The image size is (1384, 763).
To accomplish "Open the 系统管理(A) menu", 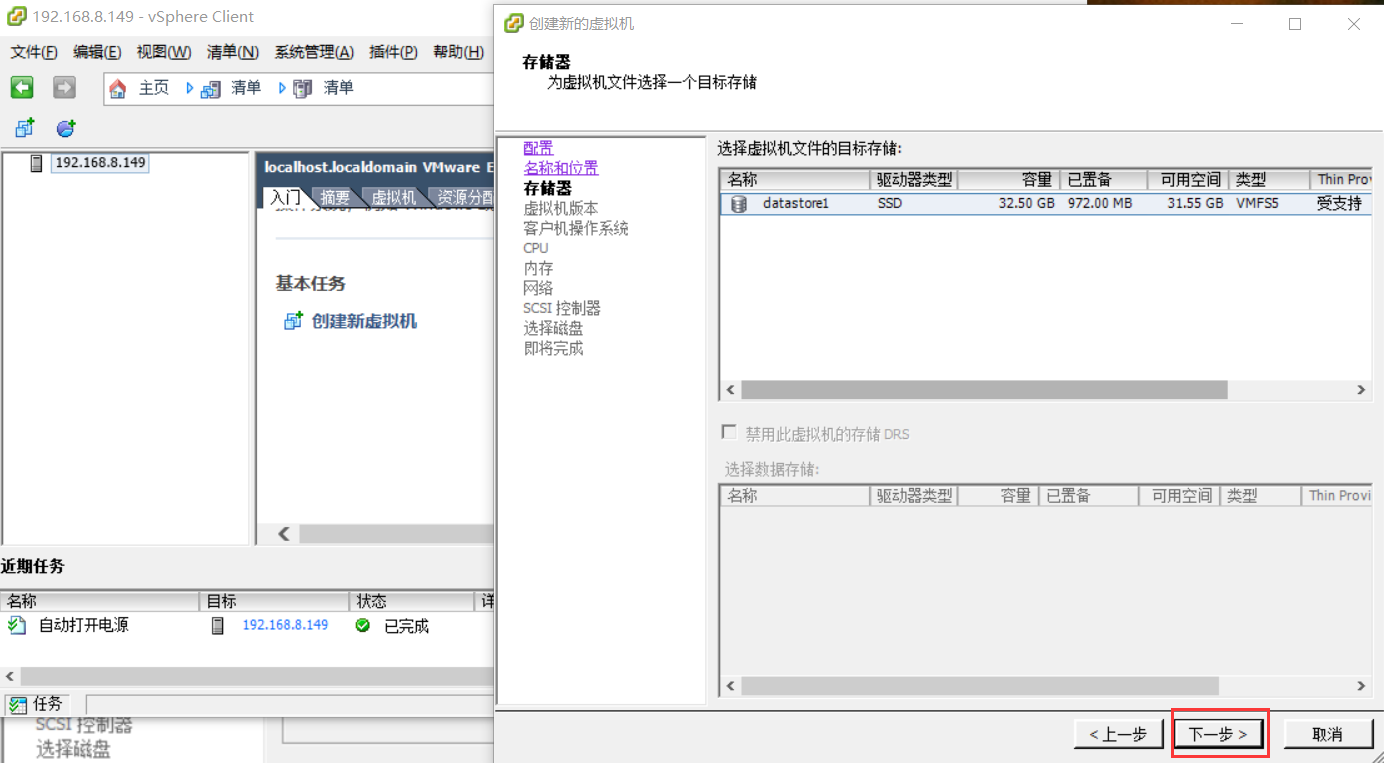I will pos(314,52).
